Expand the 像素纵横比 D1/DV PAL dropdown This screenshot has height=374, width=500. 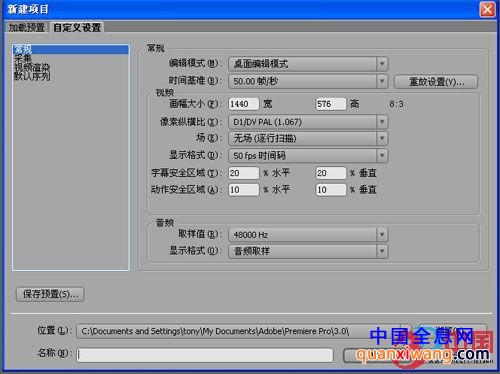tap(308, 122)
